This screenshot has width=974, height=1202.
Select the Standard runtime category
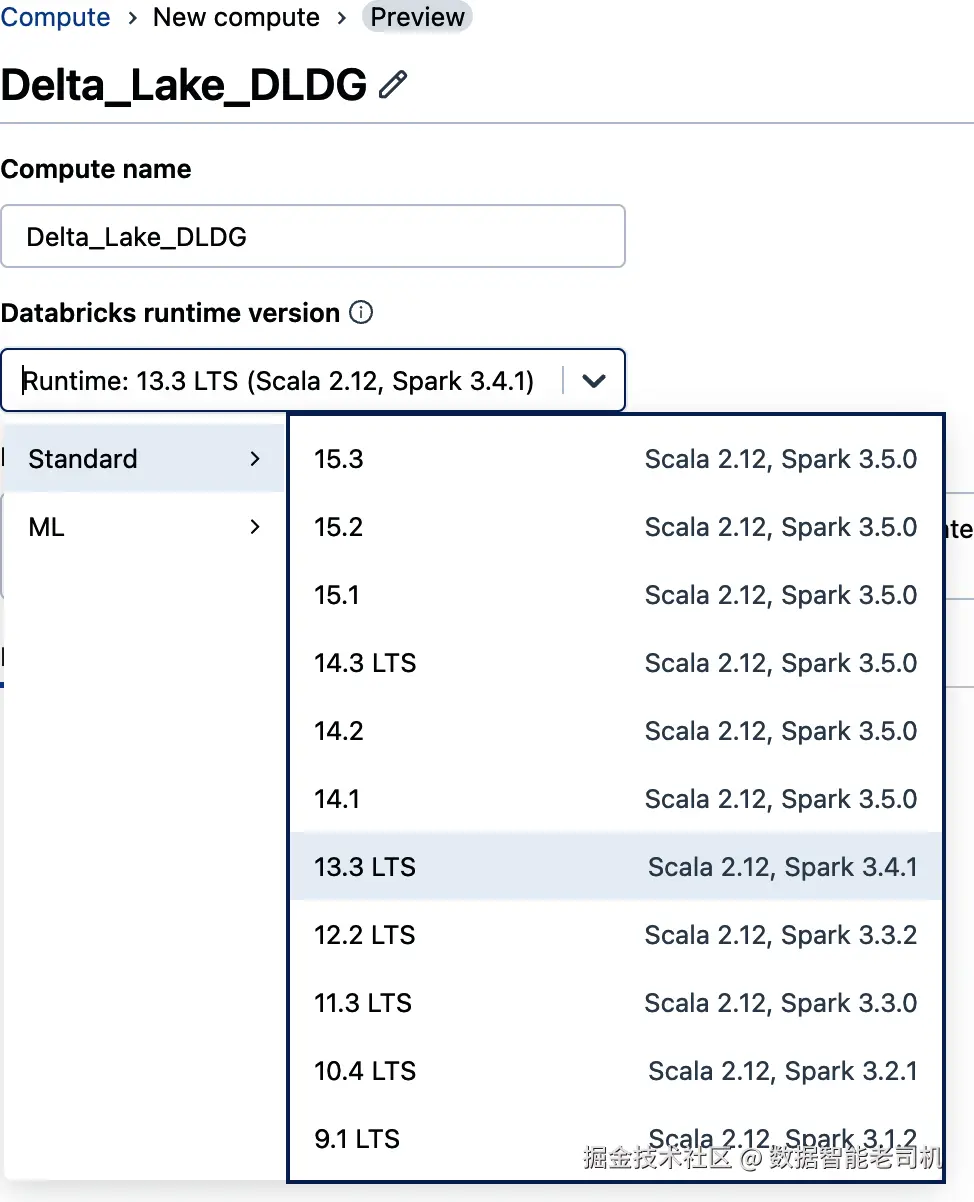coord(144,459)
